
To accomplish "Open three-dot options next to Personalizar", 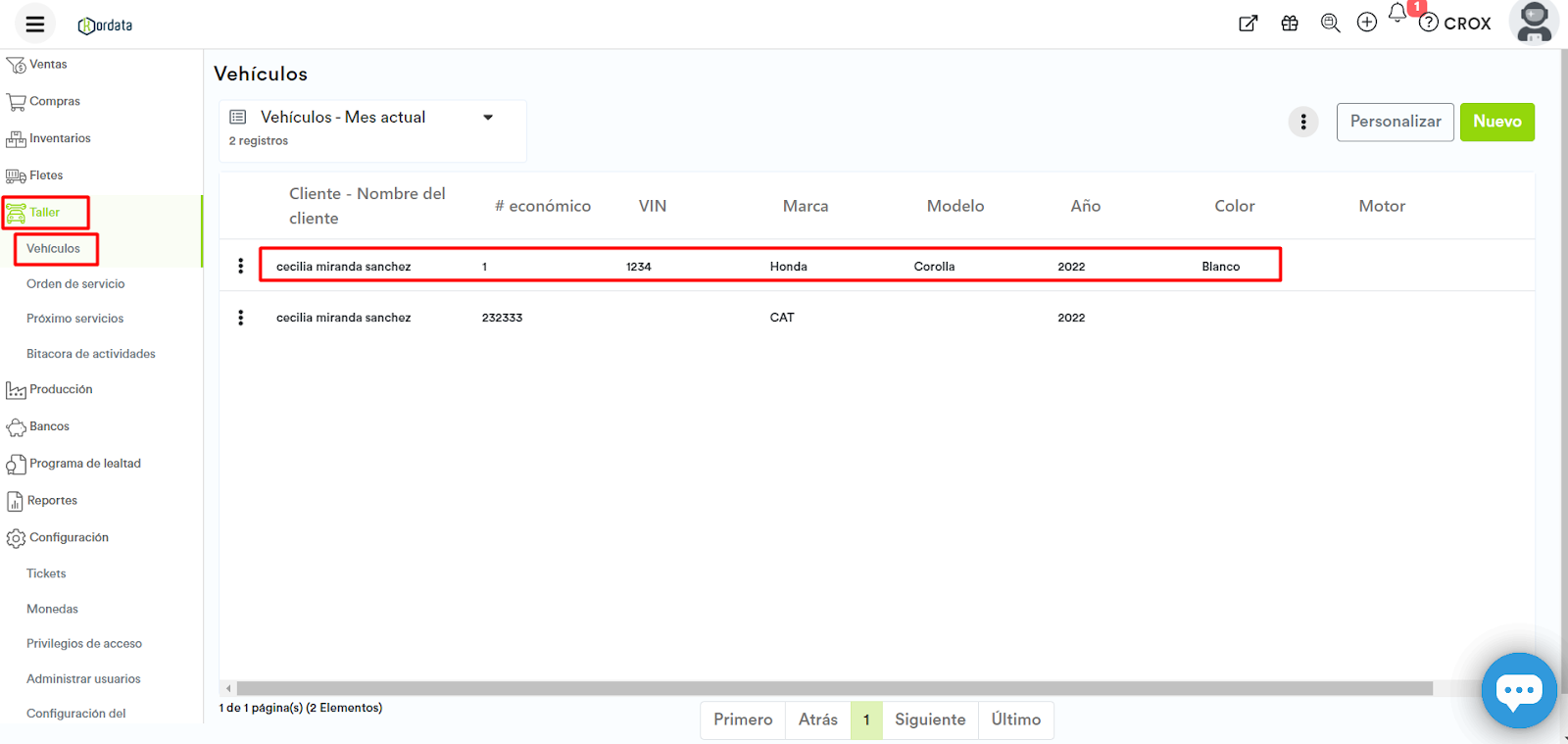I will 1302,122.
